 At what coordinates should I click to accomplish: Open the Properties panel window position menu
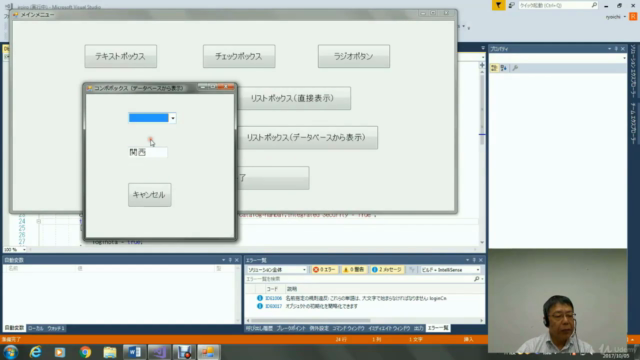(609, 49)
